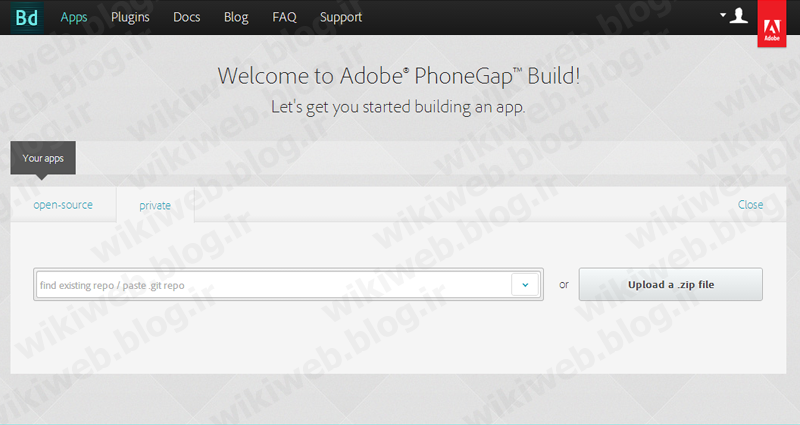Open the user profile icon
The height and width of the screenshot is (425, 800).
(739, 16)
